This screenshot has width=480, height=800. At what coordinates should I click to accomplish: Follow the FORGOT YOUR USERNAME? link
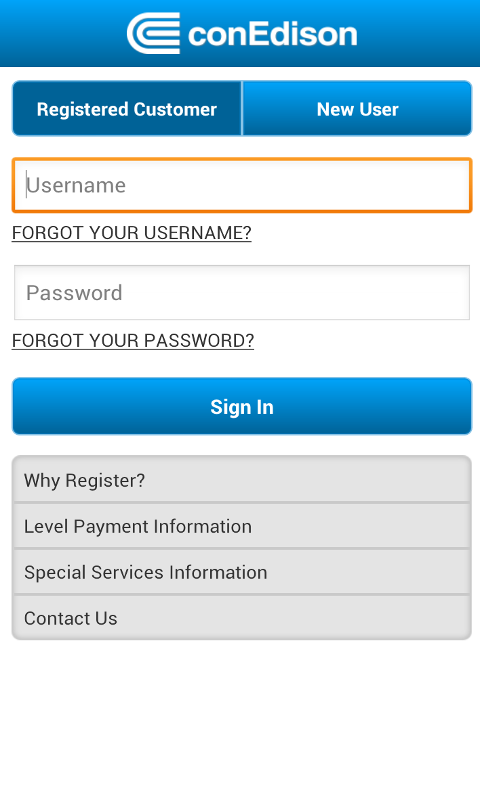tap(132, 233)
